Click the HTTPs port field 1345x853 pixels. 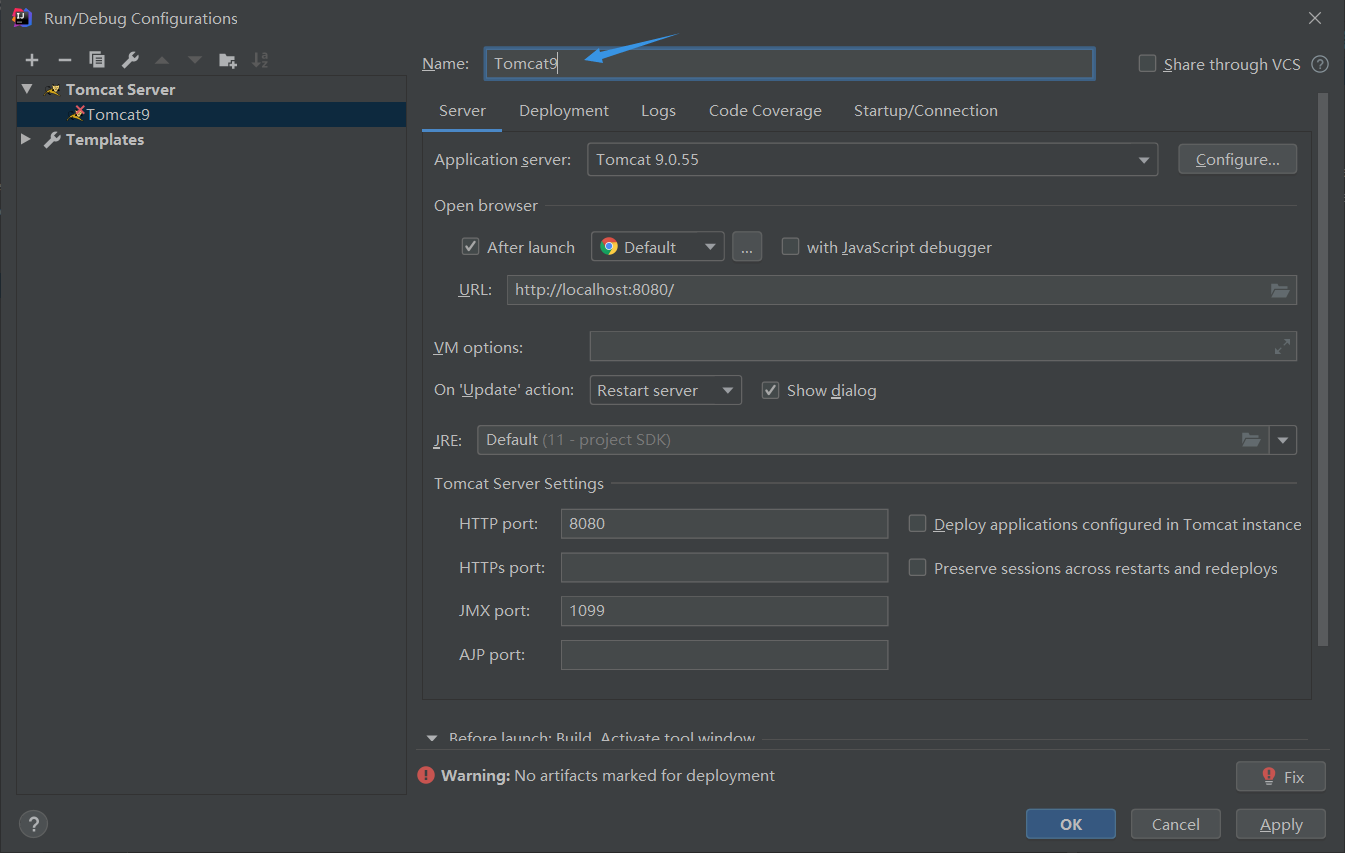pyautogui.click(x=724, y=568)
